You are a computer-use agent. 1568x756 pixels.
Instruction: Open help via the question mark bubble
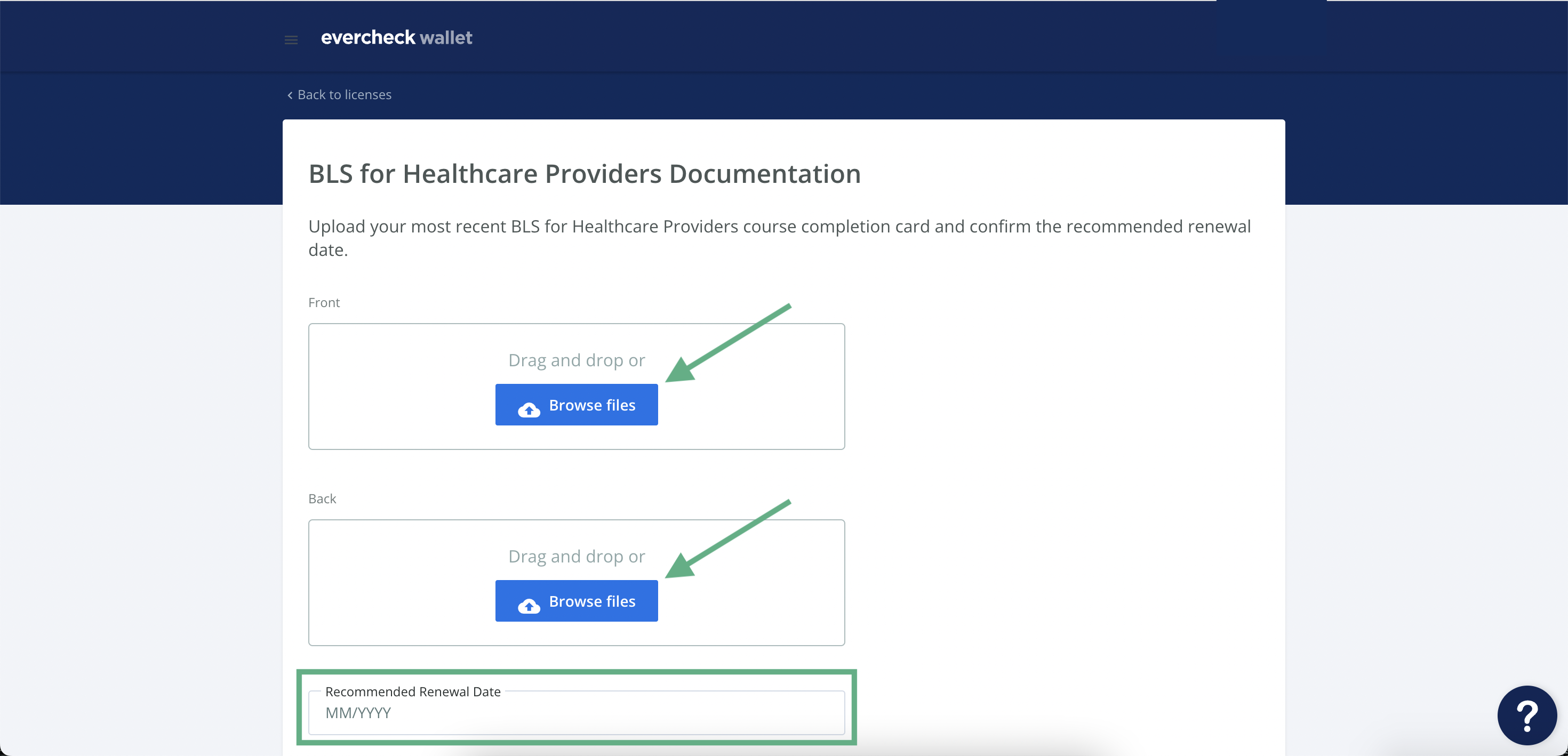1526,715
